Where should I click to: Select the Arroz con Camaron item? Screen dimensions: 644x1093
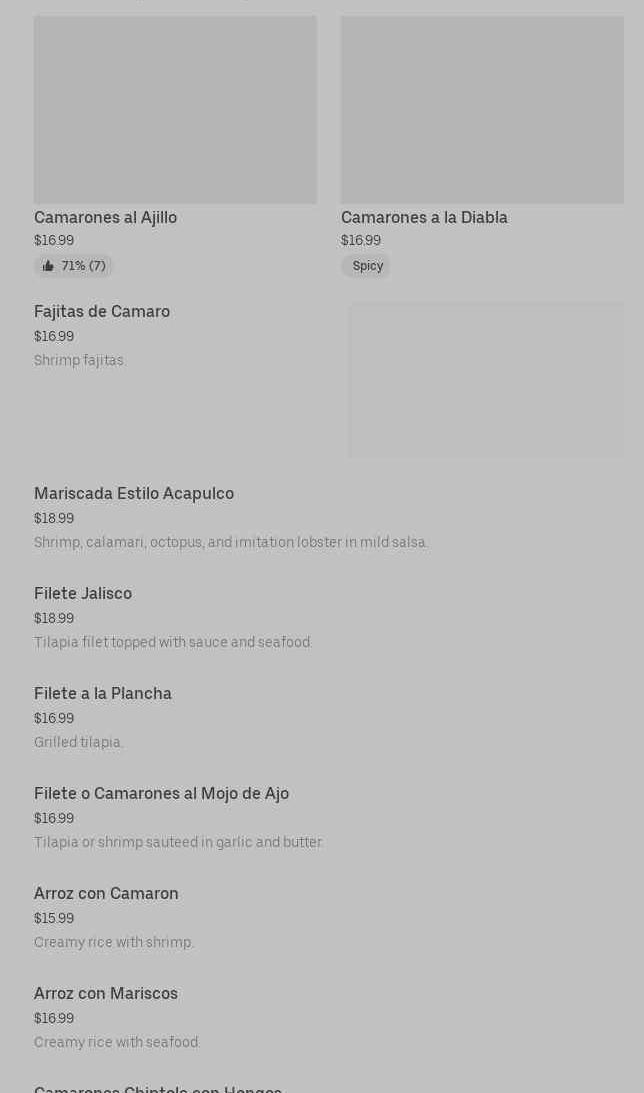click(x=106, y=893)
